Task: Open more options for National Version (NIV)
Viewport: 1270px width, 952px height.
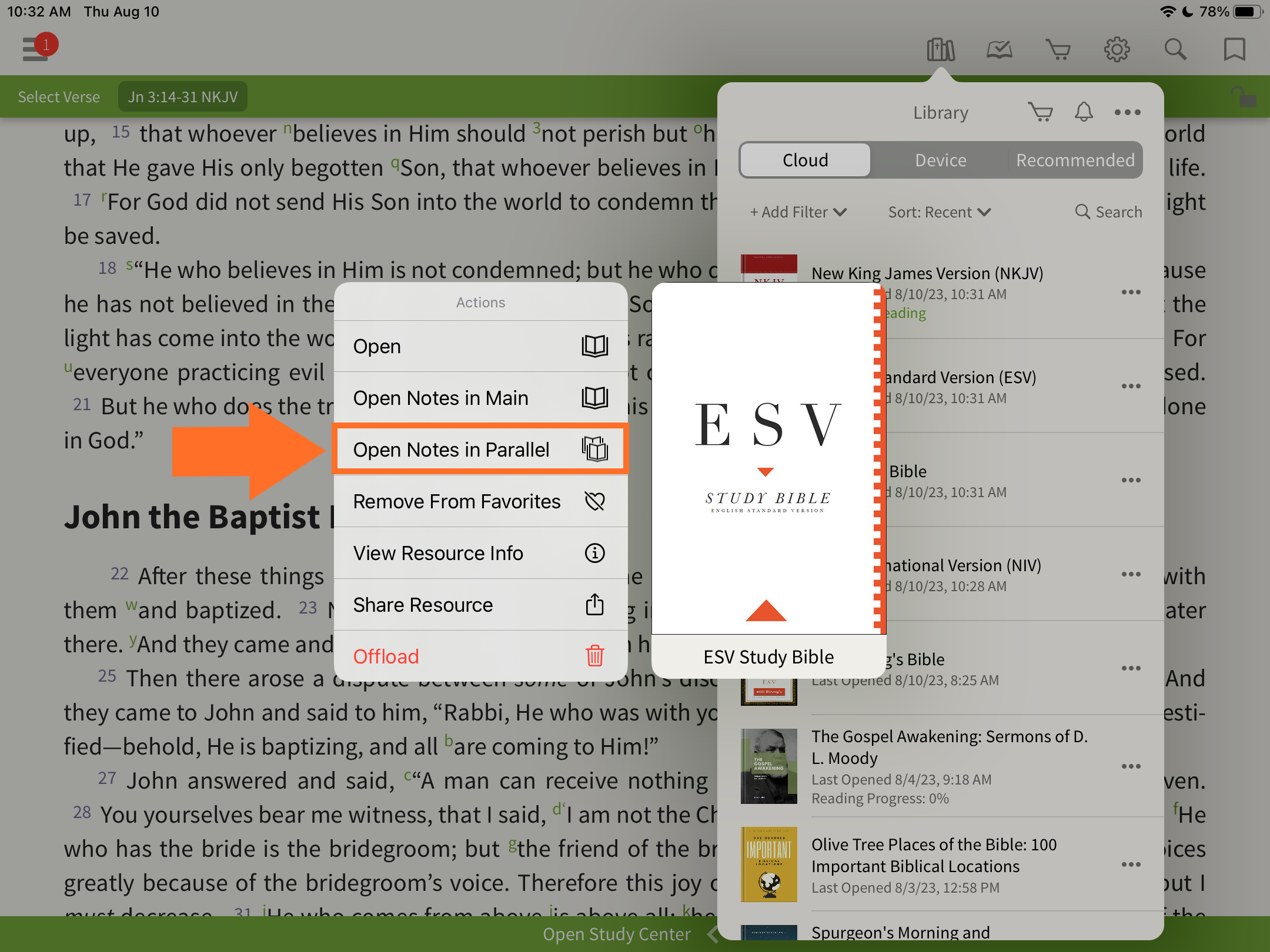Action: click(x=1131, y=574)
